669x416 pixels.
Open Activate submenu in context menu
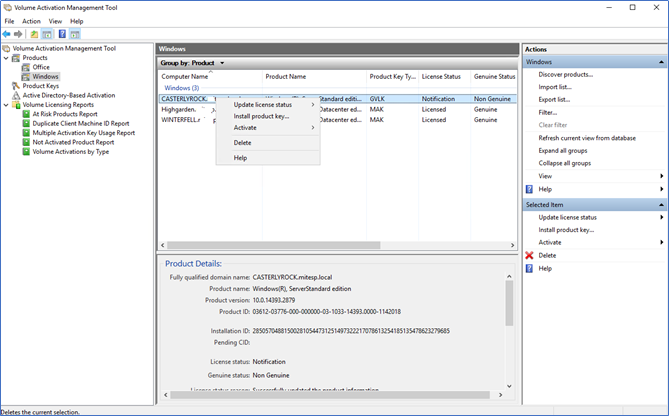click(x=268, y=128)
